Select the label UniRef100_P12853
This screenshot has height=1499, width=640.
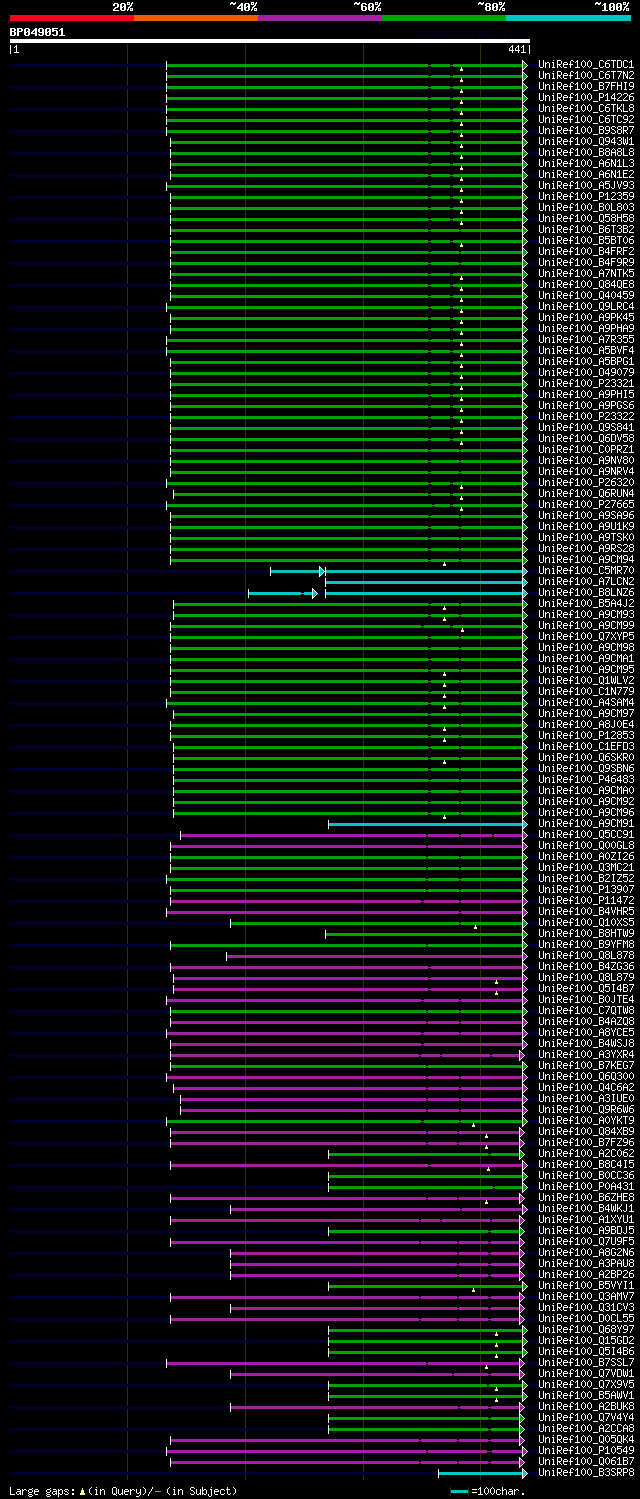click(586, 736)
